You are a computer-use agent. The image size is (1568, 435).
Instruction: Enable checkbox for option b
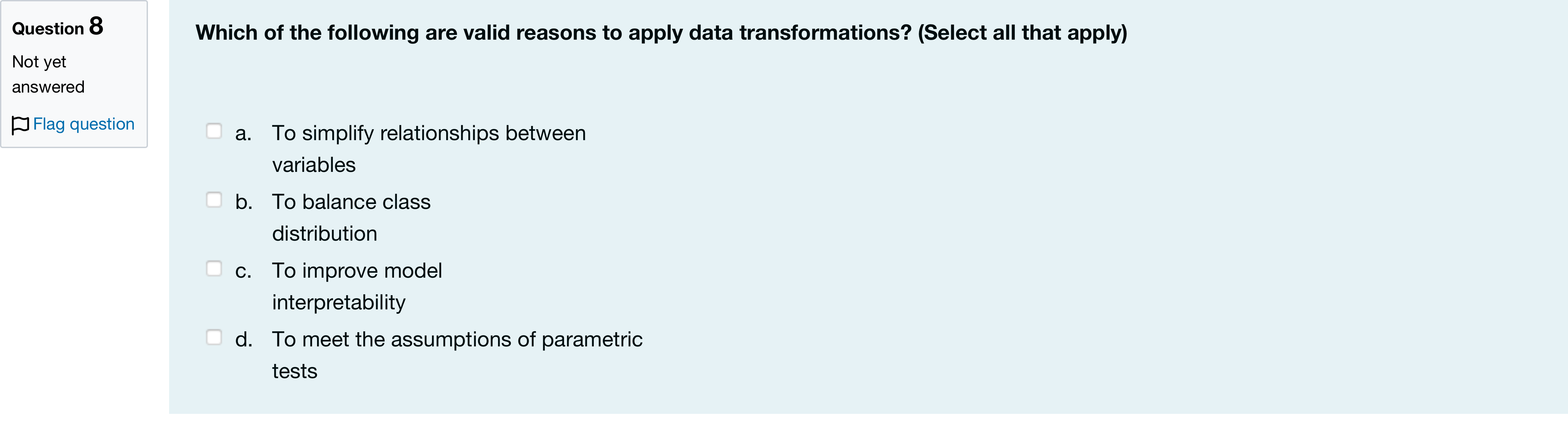pos(214,200)
